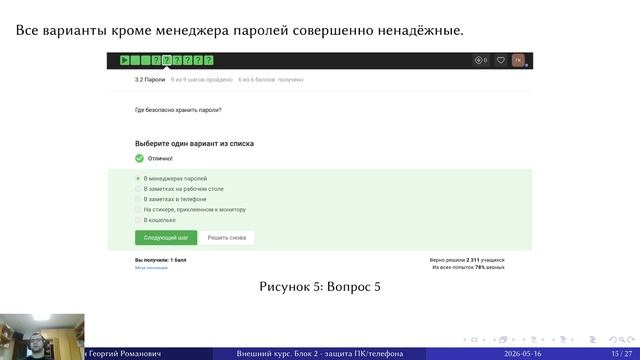The width and height of the screenshot is (640, 360).
Task: Open the user avatar profile menu
Action: coord(518,60)
